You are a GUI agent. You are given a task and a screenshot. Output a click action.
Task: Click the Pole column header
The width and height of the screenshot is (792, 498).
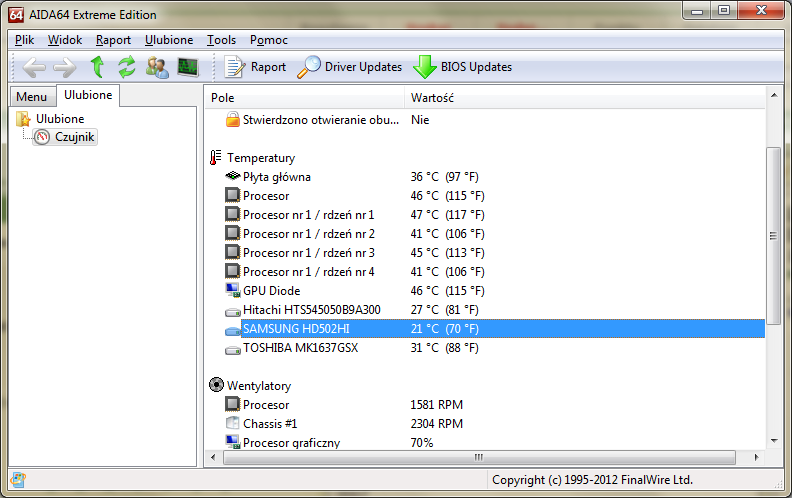[x=305, y=98]
